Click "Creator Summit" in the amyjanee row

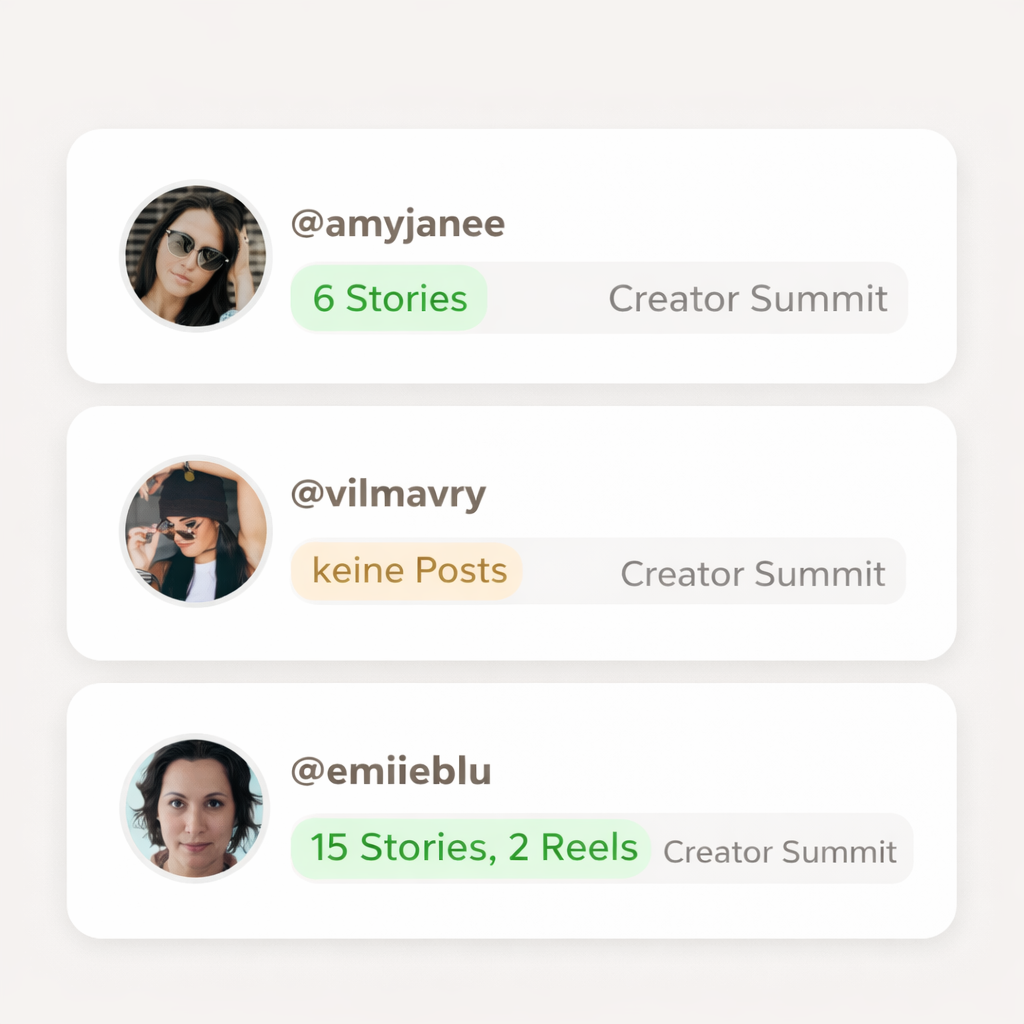pos(748,298)
